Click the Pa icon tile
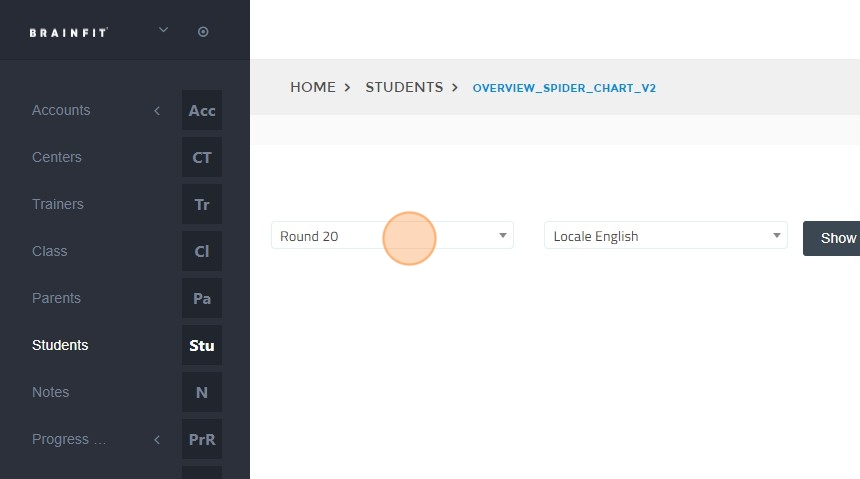Image resolution: width=860 pixels, height=479 pixels. 202,298
